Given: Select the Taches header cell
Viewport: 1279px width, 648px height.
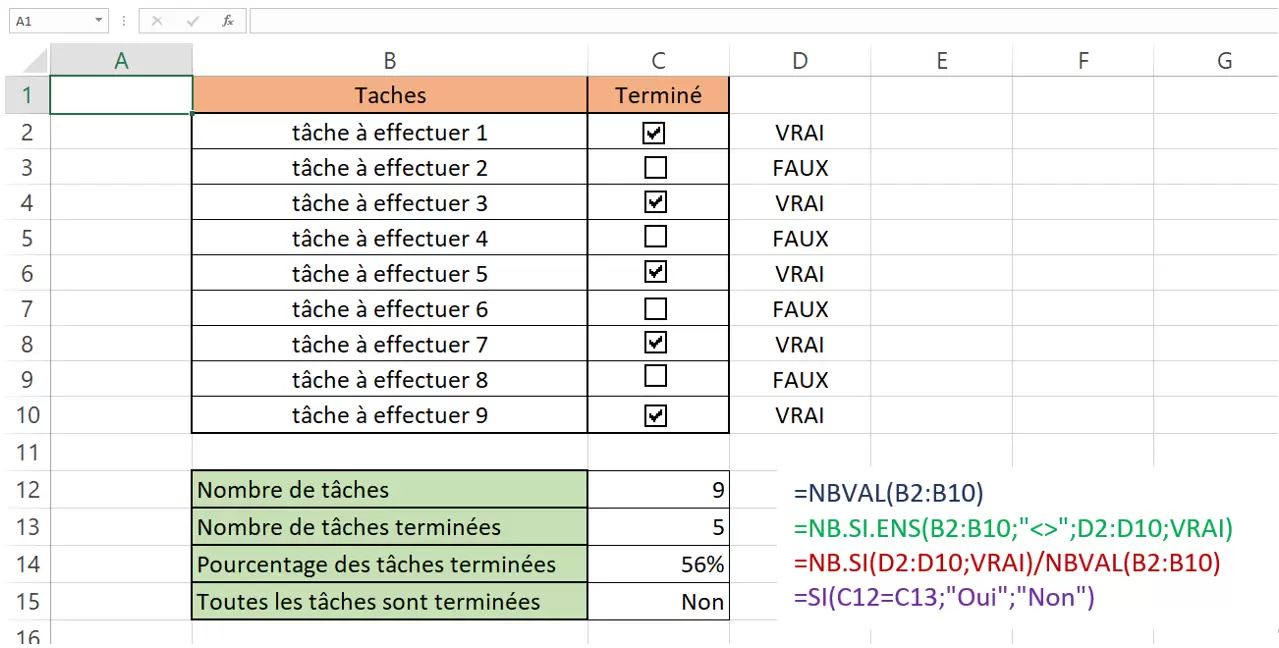Looking at the screenshot, I should tap(389, 94).
